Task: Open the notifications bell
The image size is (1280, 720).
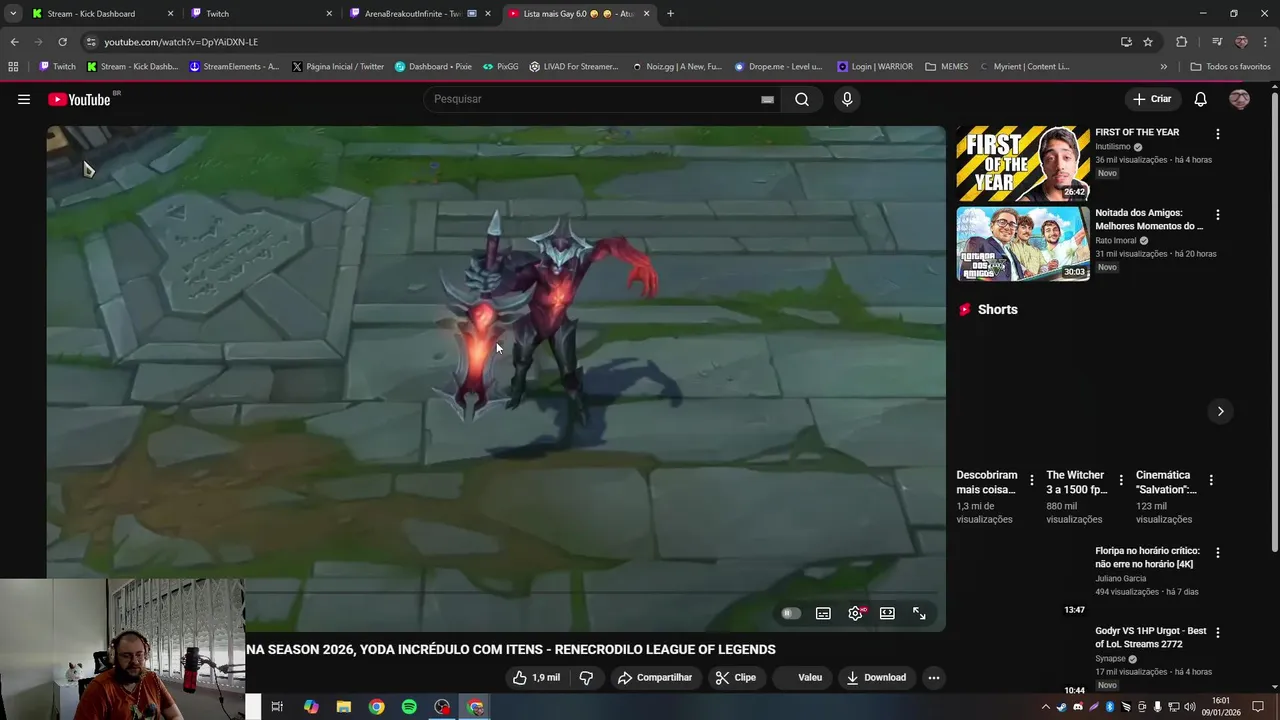Action: coord(1201,99)
